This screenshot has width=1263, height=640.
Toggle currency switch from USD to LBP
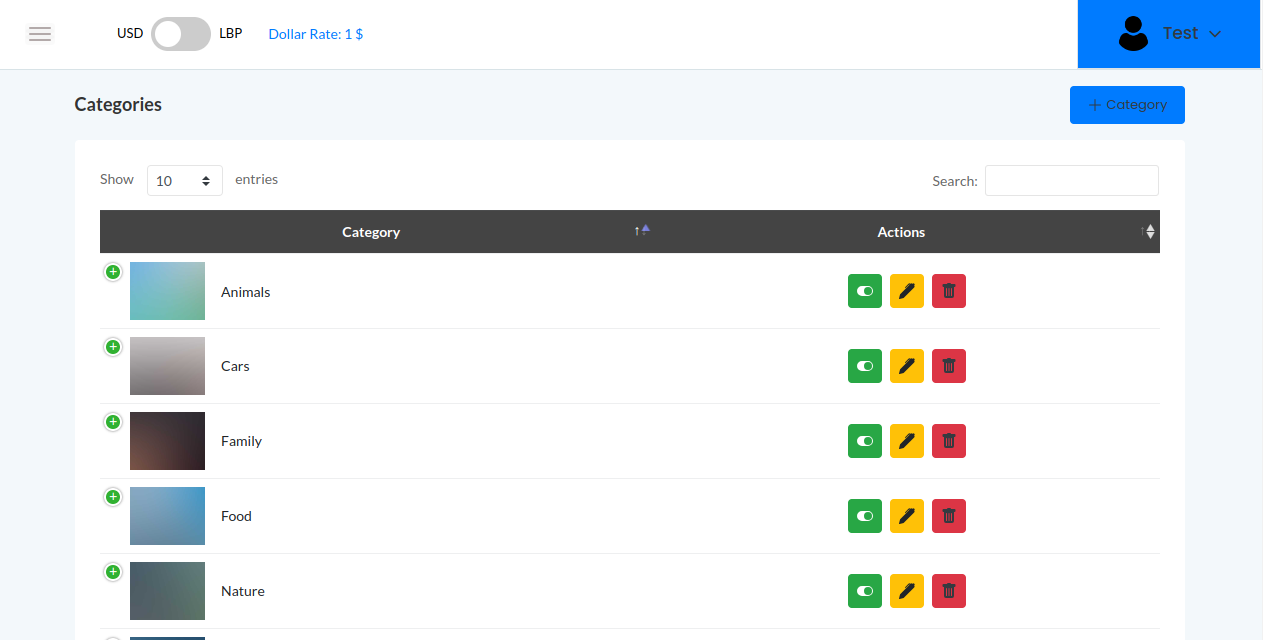(181, 34)
